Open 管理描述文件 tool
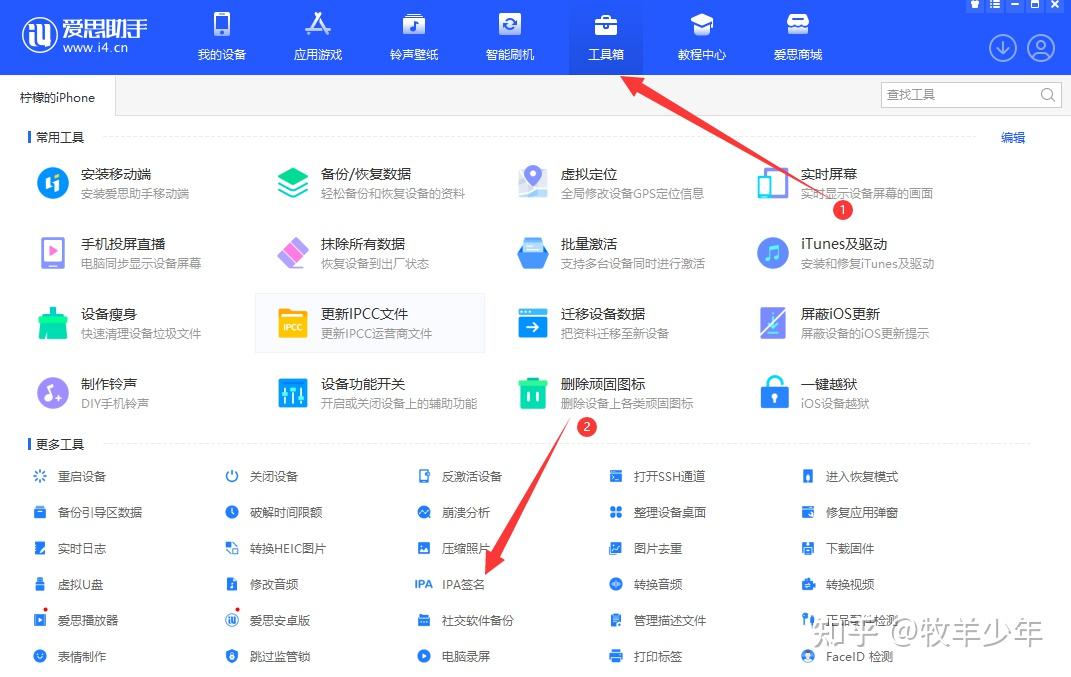1071x677 pixels. point(658,621)
